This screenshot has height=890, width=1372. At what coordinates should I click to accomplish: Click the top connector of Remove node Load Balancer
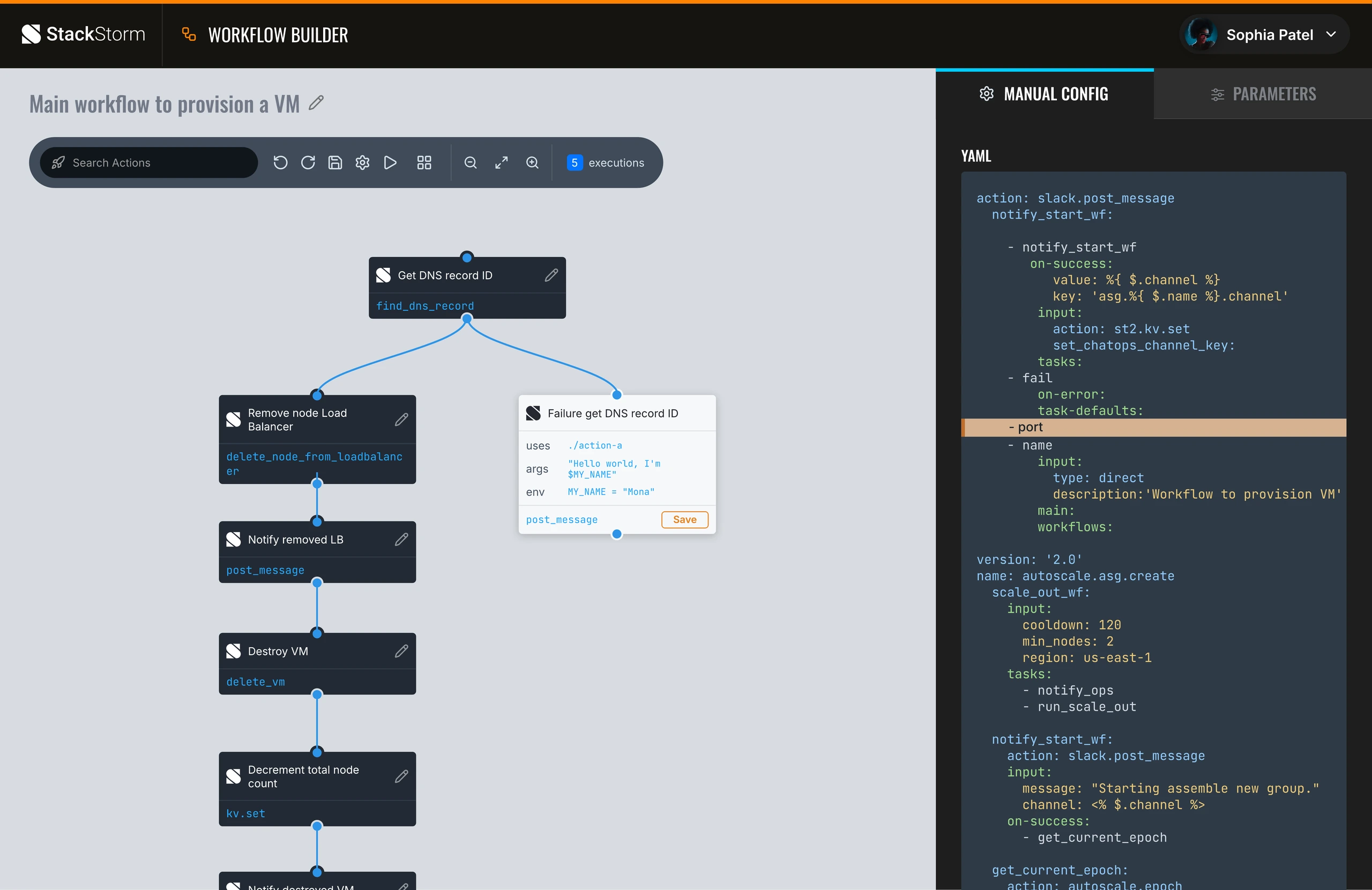click(317, 395)
